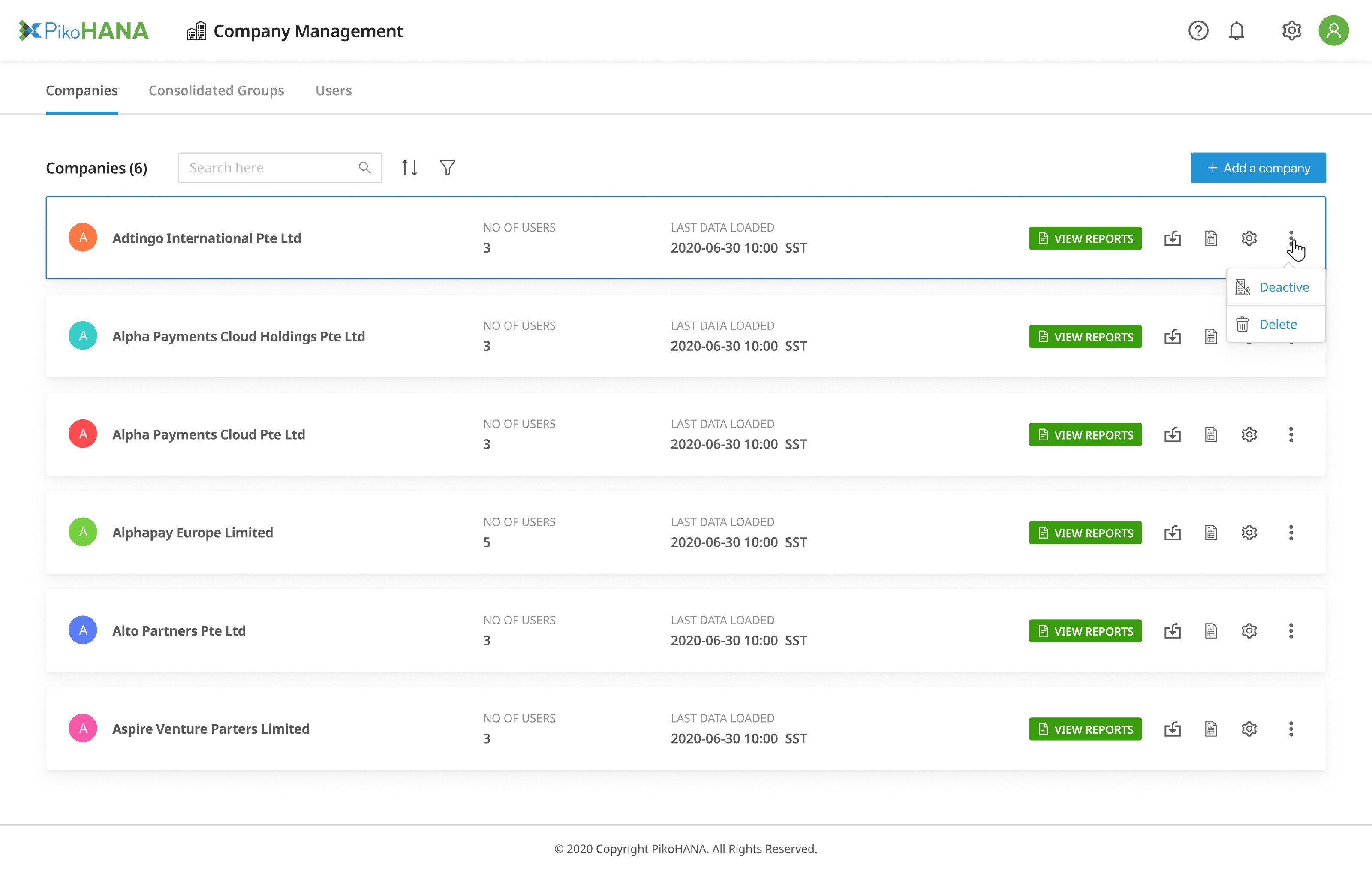The width and height of the screenshot is (1372, 871).
Task: Click the Alpha Payments Cloud Holdings teal avatar
Action: click(83, 336)
